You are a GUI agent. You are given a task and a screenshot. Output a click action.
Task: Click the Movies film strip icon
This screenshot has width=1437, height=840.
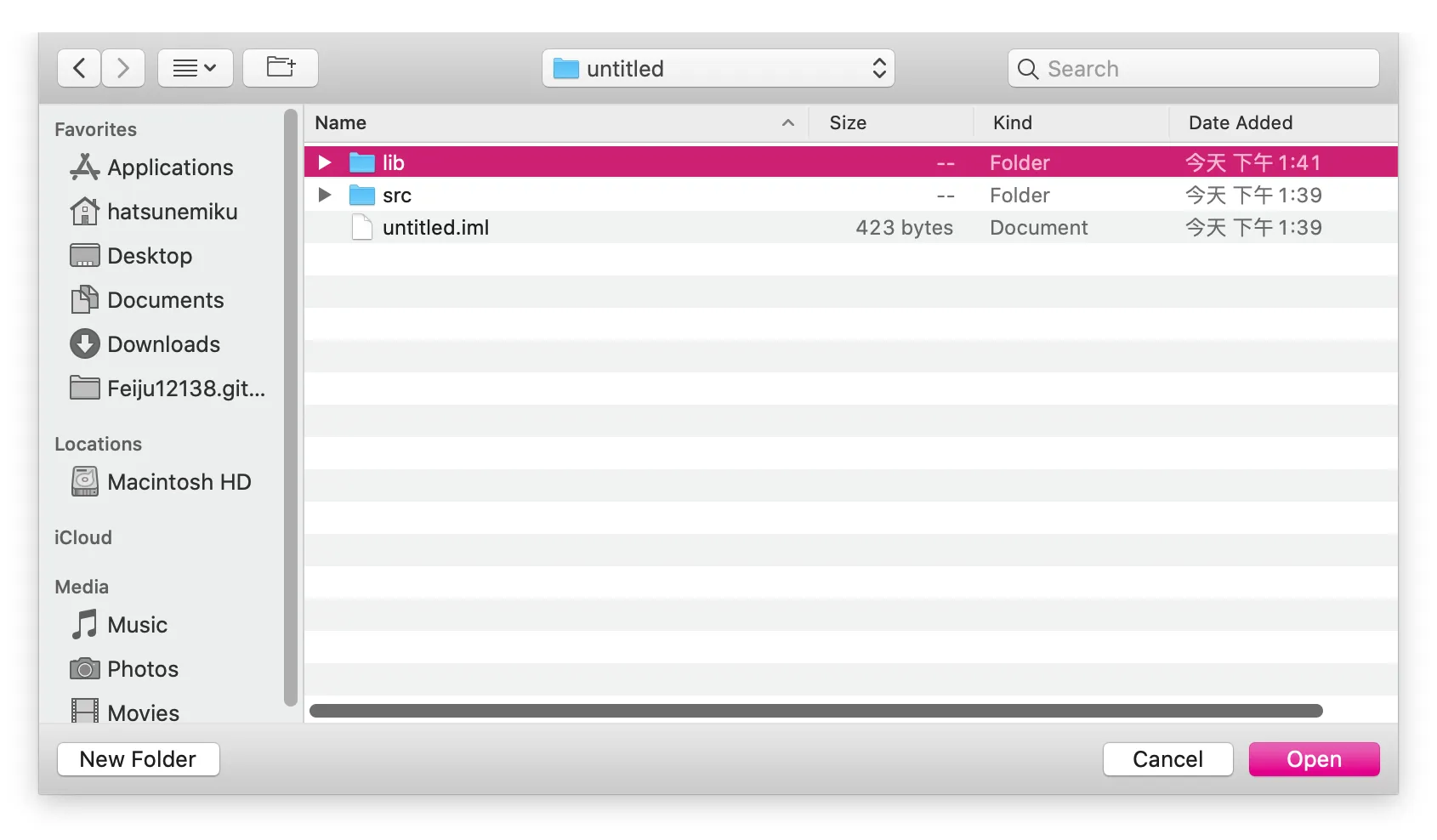coord(84,711)
